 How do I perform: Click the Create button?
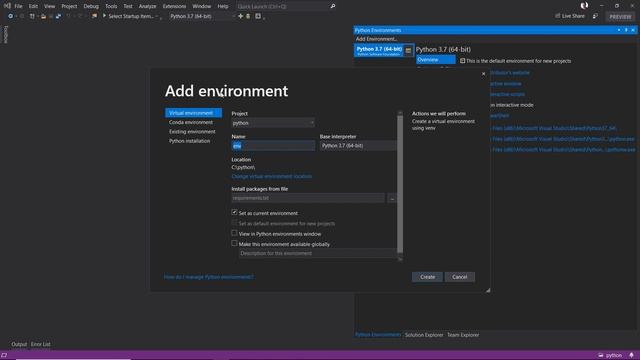tap(427, 277)
